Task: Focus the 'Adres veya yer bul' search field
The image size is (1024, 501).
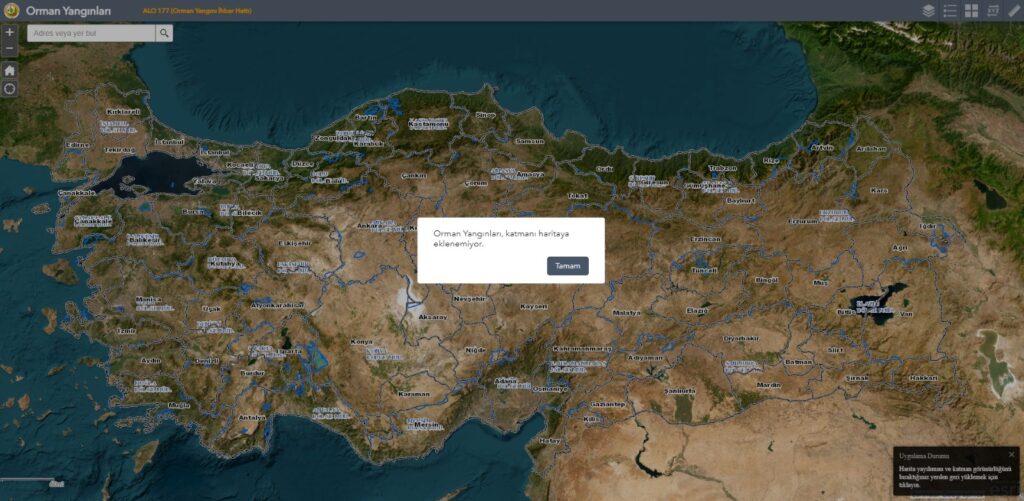Action: pyautogui.click(x=91, y=33)
